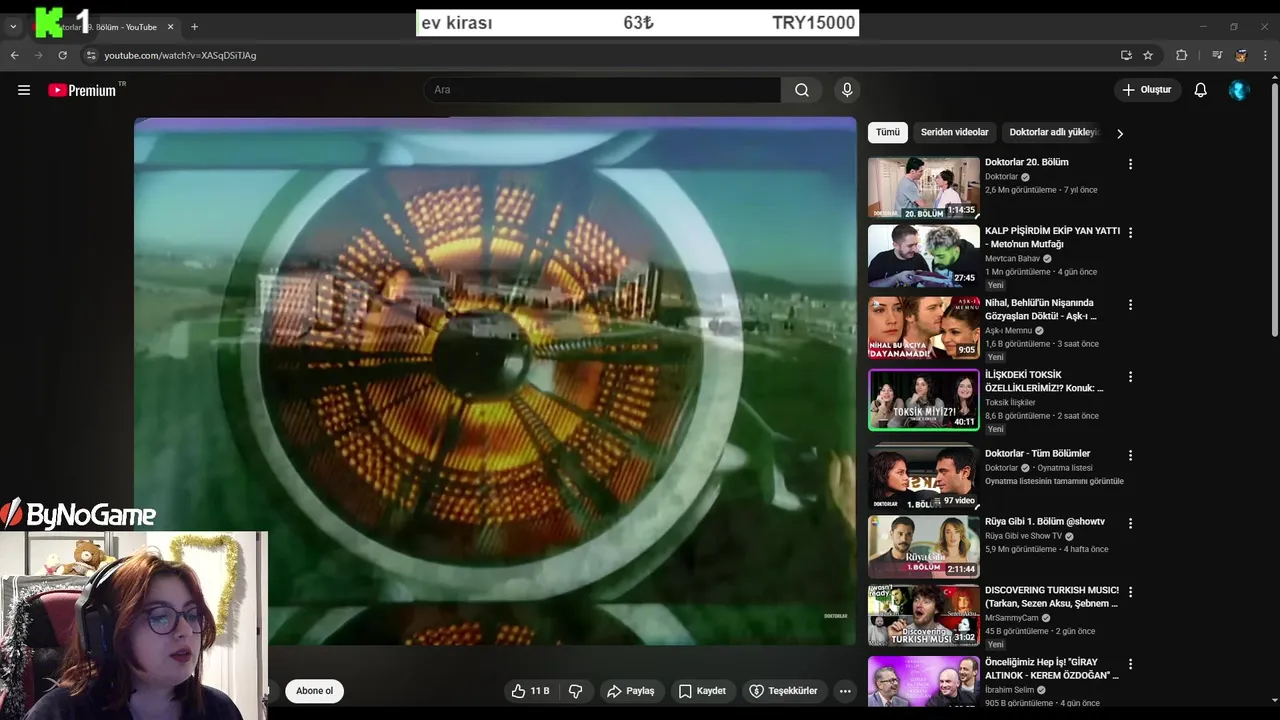The image size is (1280, 720).
Task: Open TOKSİK MİYİZ video thumbnail
Action: [924, 400]
